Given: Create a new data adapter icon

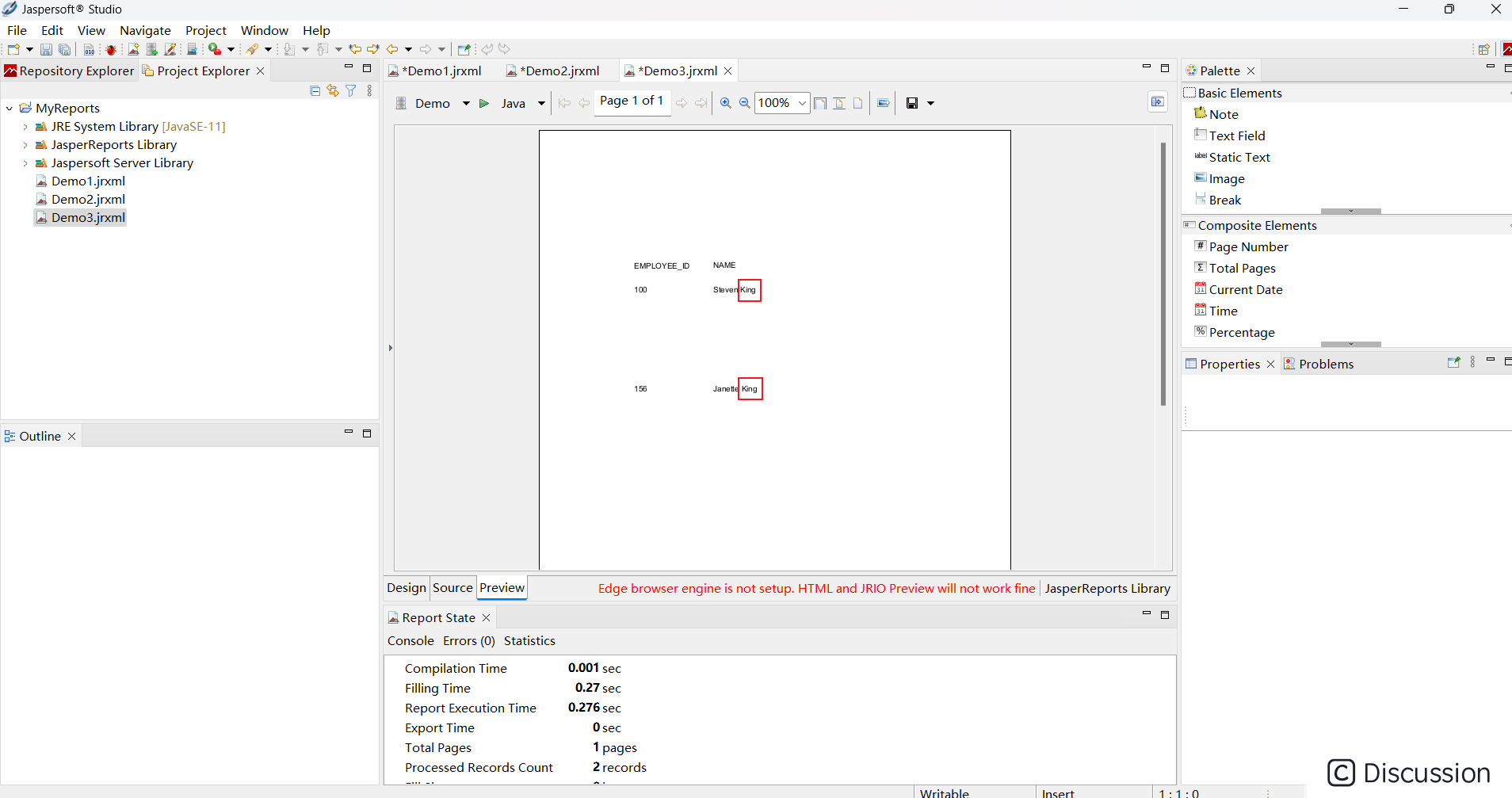Looking at the screenshot, I should (151, 49).
